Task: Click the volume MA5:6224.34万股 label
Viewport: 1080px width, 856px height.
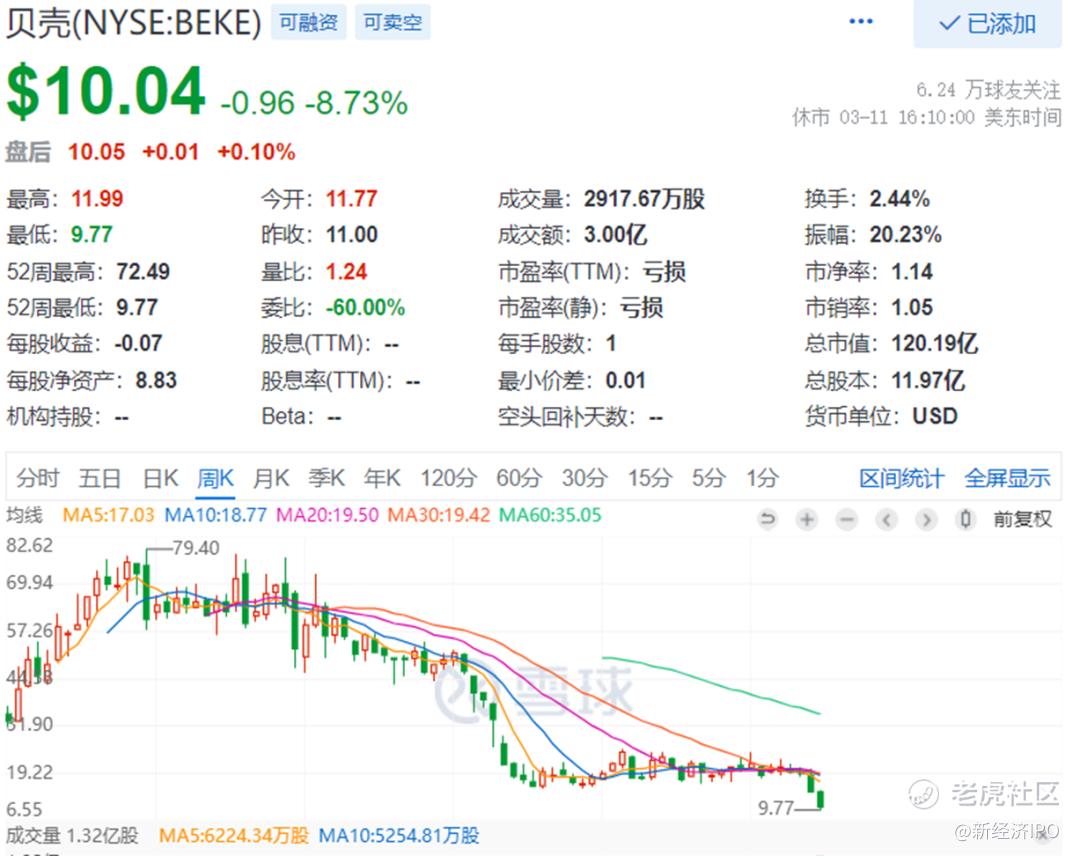Action: tap(233, 835)
